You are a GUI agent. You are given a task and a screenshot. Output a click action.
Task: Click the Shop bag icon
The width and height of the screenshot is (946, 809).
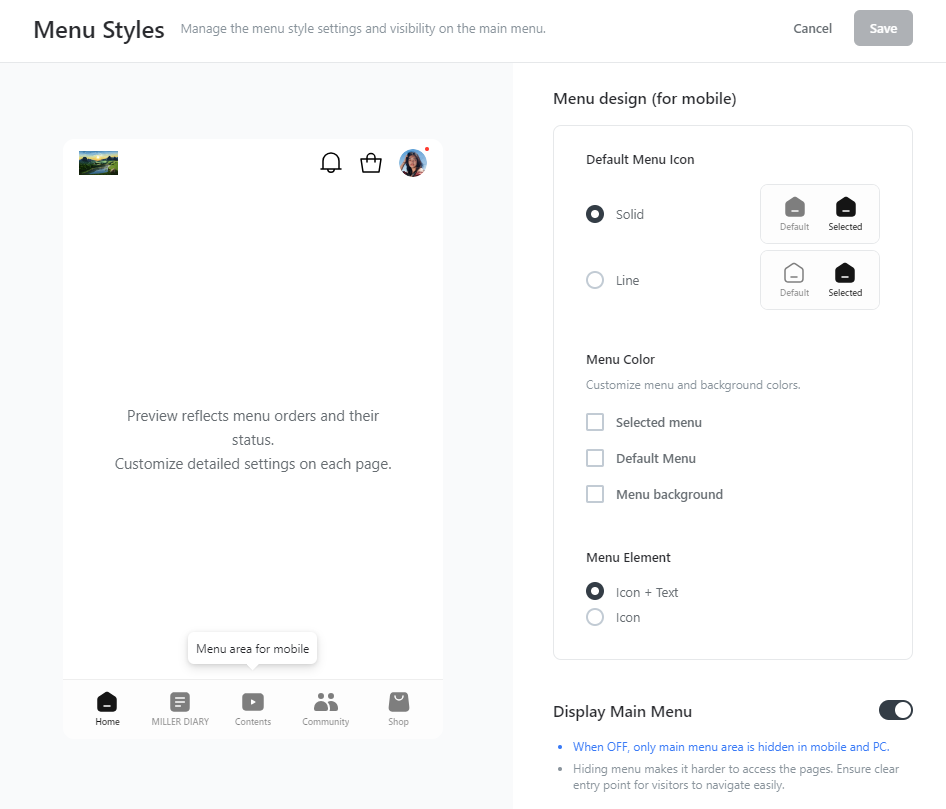[x=399, y=701]
